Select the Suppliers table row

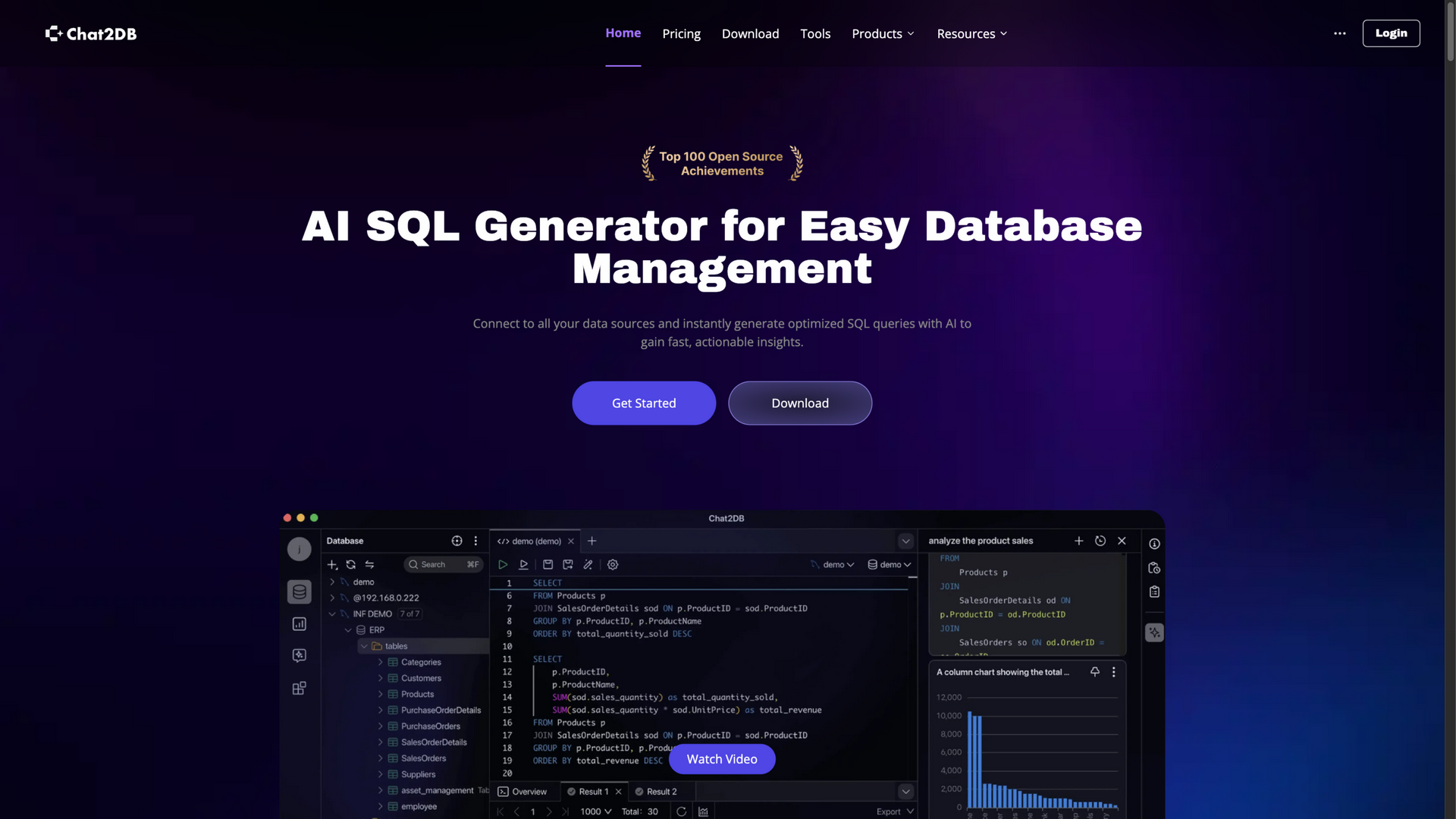click(x=418, y=775)
